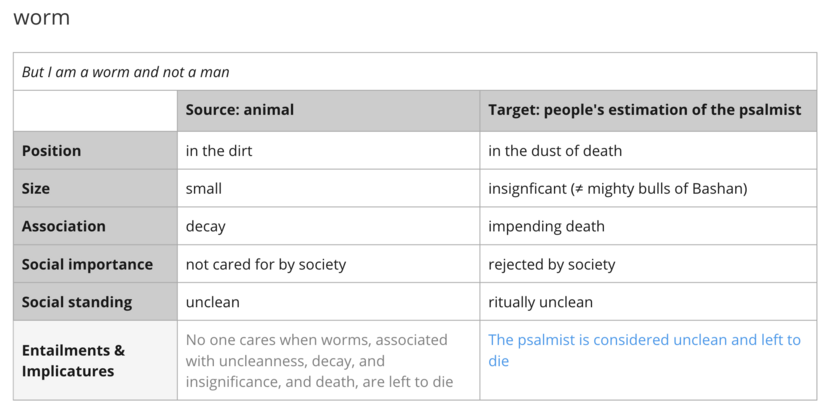This screenshot has height=406, width=825.
Task: Click the 'not cared for by society' cell
Action: 266,264
